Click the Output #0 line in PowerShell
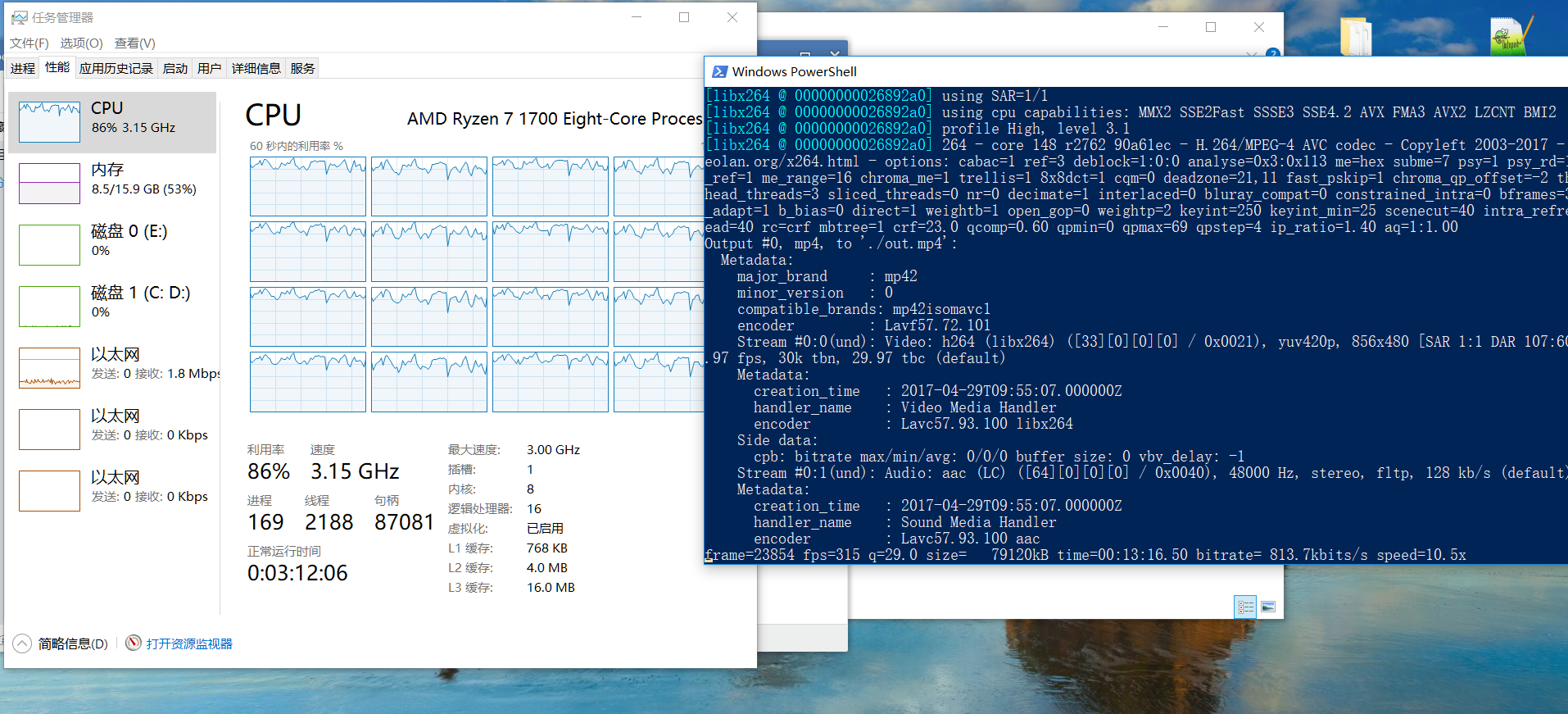 click(831, 243)
